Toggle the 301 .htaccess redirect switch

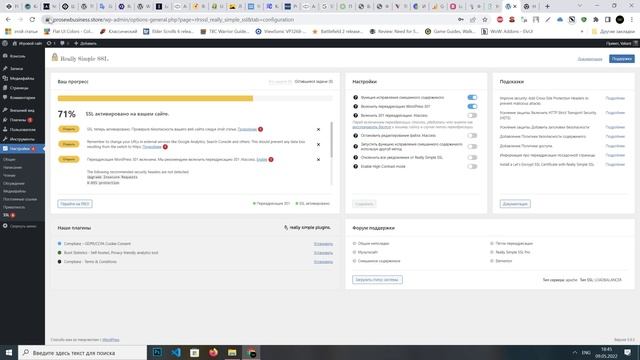click(472, 116)
